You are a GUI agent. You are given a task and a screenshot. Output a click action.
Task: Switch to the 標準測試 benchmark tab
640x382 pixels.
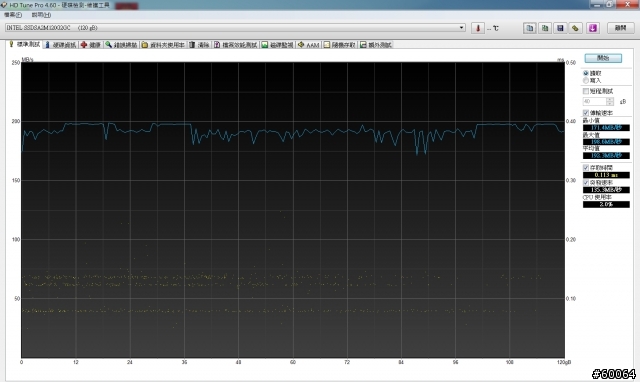point(24,44)
